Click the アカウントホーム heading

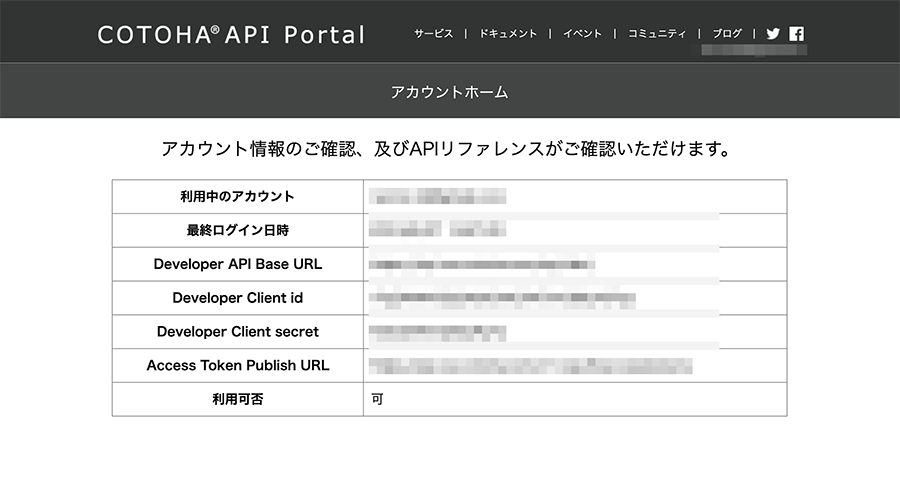tap(449, 92)
